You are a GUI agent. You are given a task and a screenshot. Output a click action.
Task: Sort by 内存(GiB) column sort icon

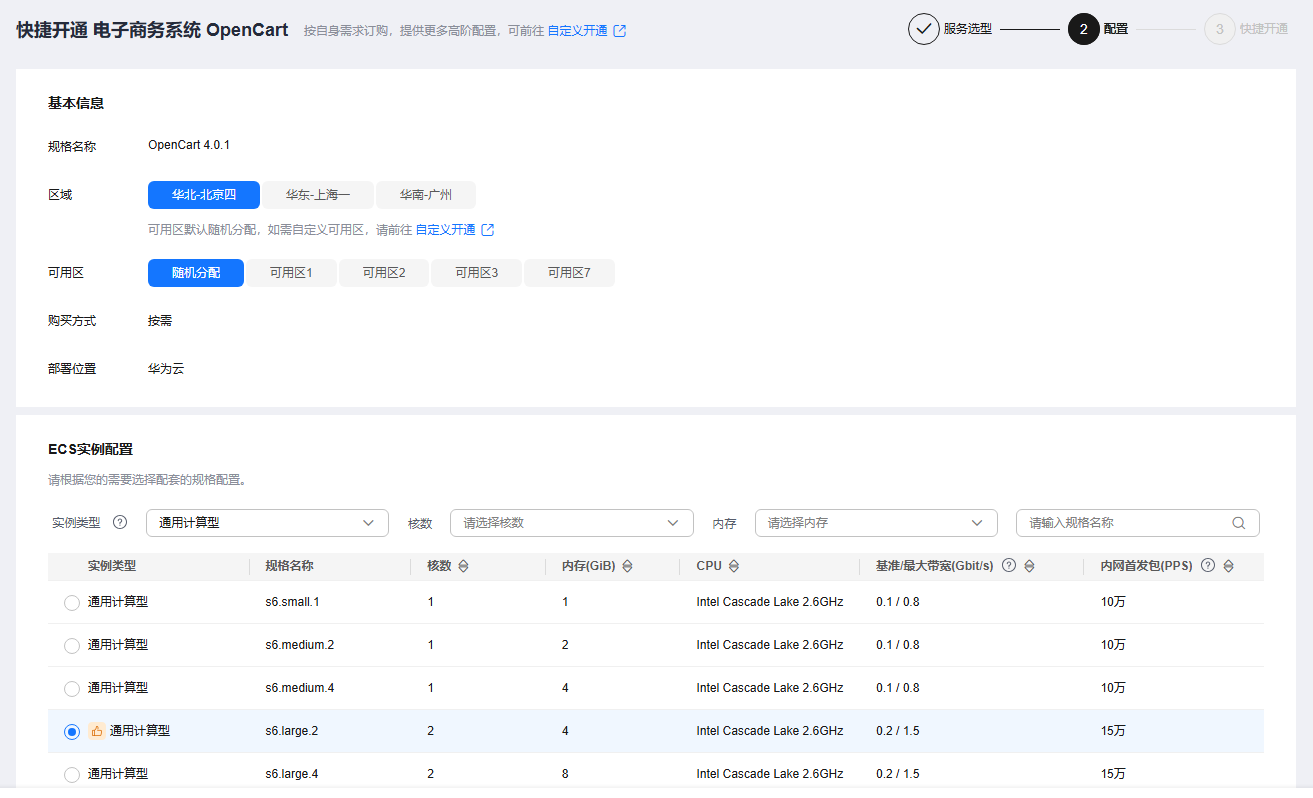627,566
